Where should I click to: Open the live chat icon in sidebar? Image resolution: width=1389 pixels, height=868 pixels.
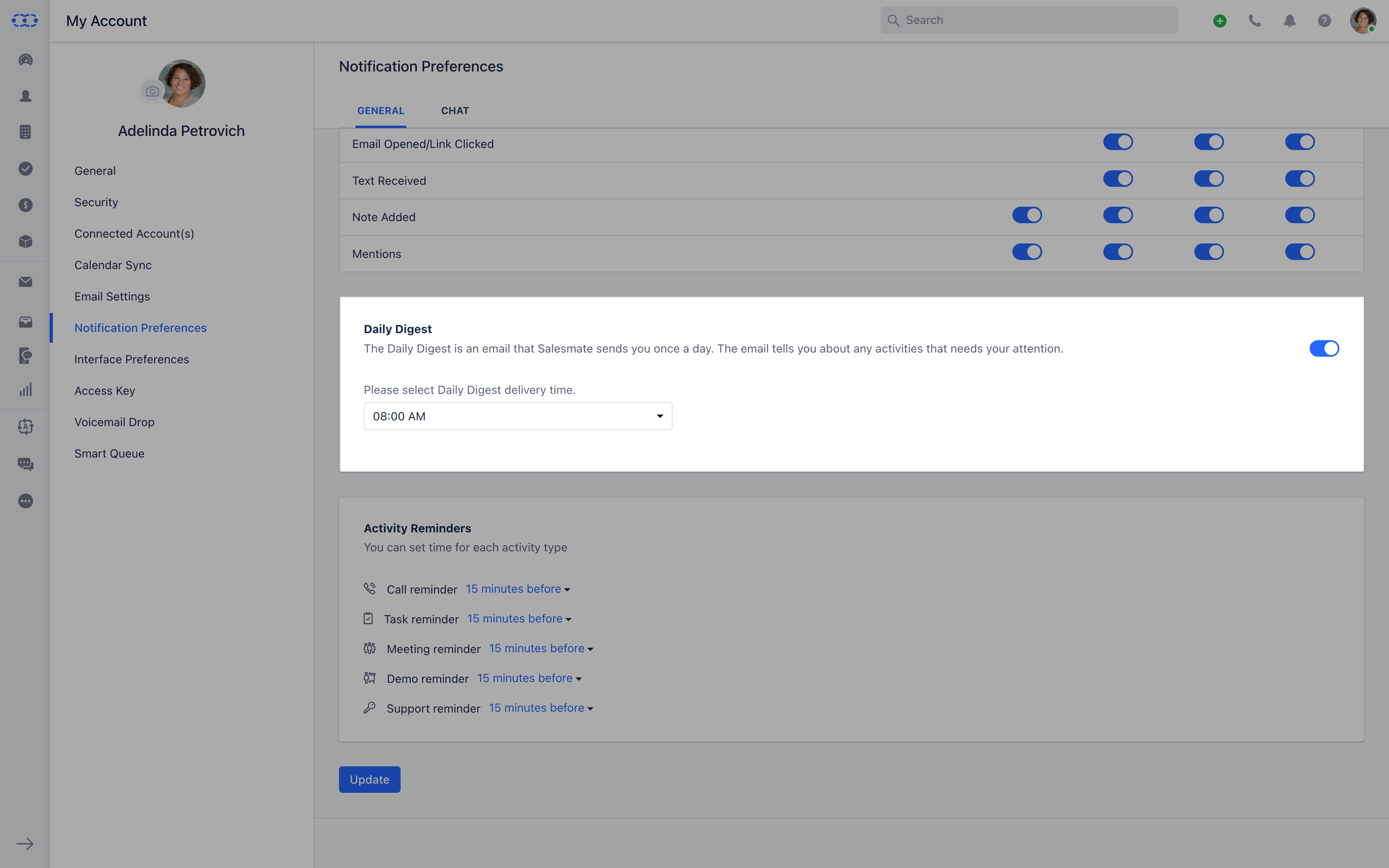pos(25,464)
